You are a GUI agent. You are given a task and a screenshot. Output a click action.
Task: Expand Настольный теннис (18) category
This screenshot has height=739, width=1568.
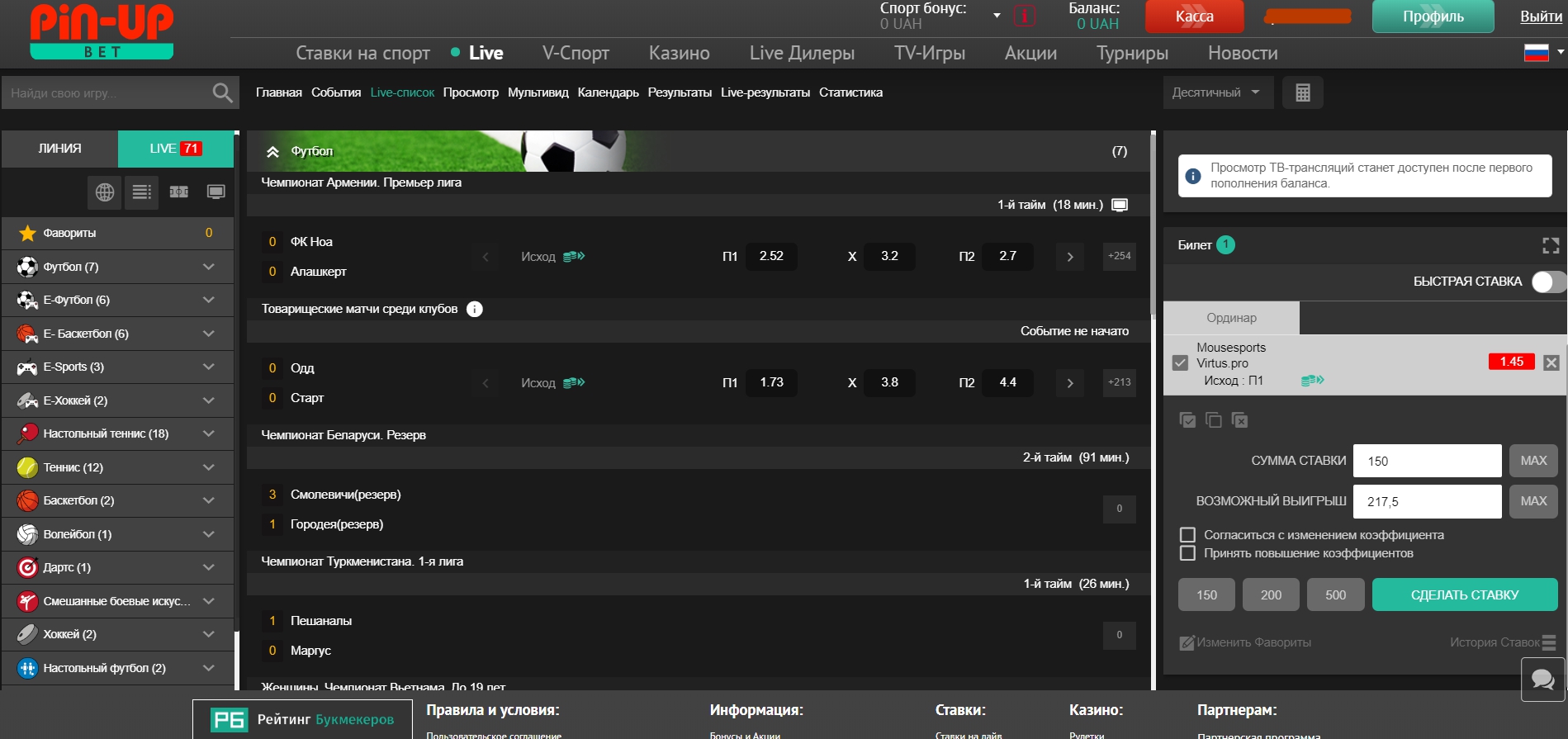tap(117, 434)
